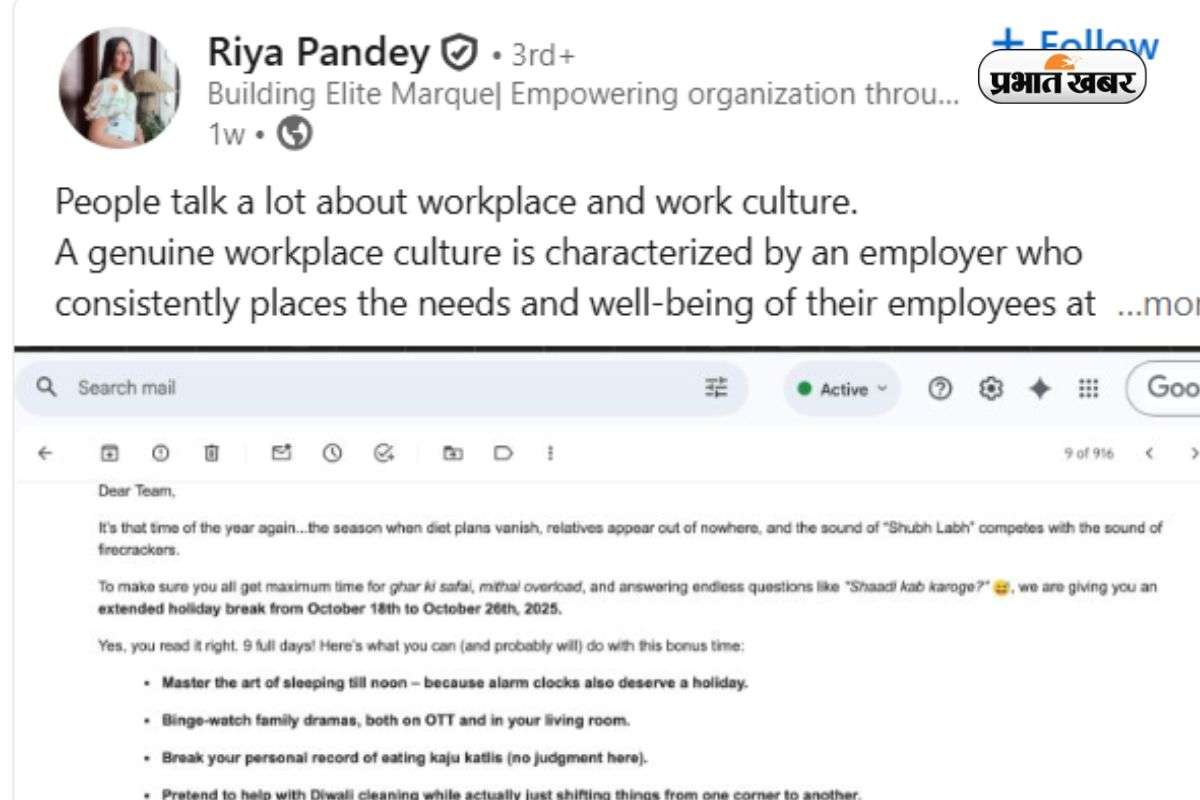Open Gmail advanced search filters
The image size is (1200, 800).
click(x=716, y=388)
